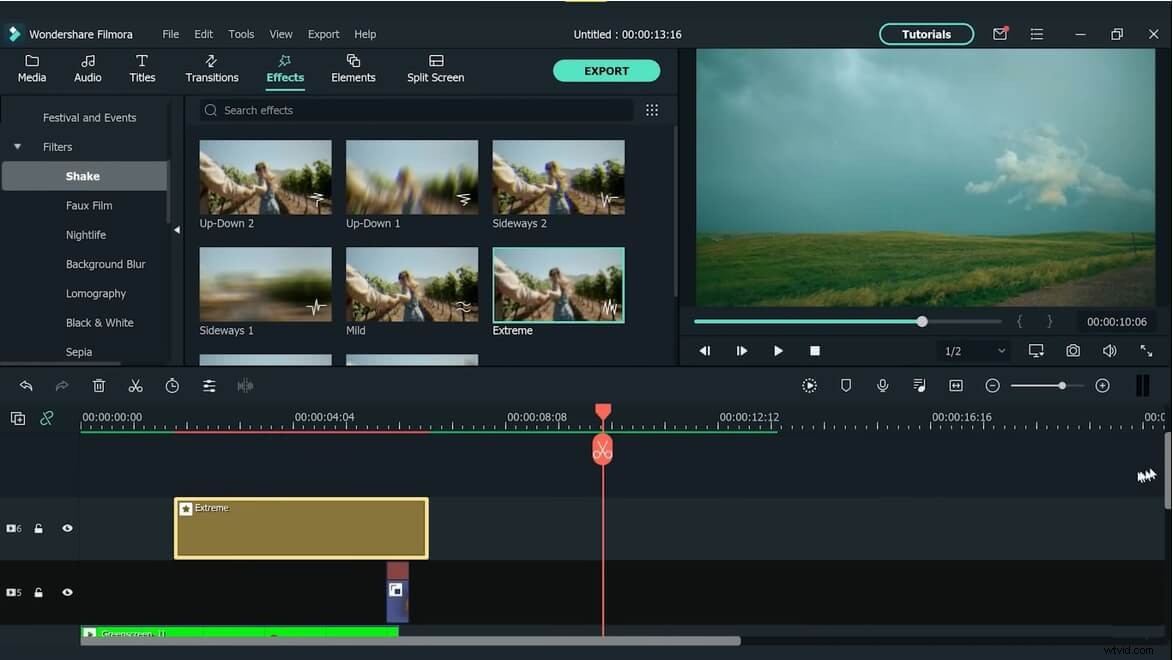Toggle the auto-link chain icon in timeline
The image size is (1173, 660).
[46, 418]
